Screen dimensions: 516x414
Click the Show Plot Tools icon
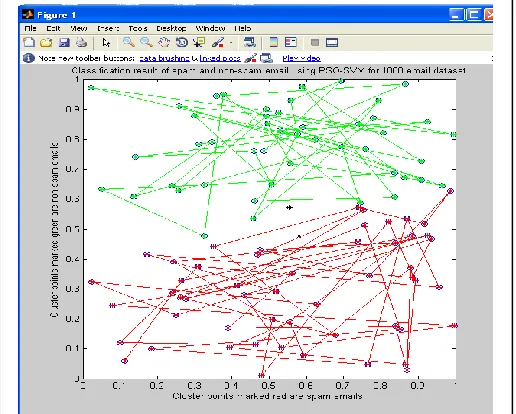click(x=332, y=42)
